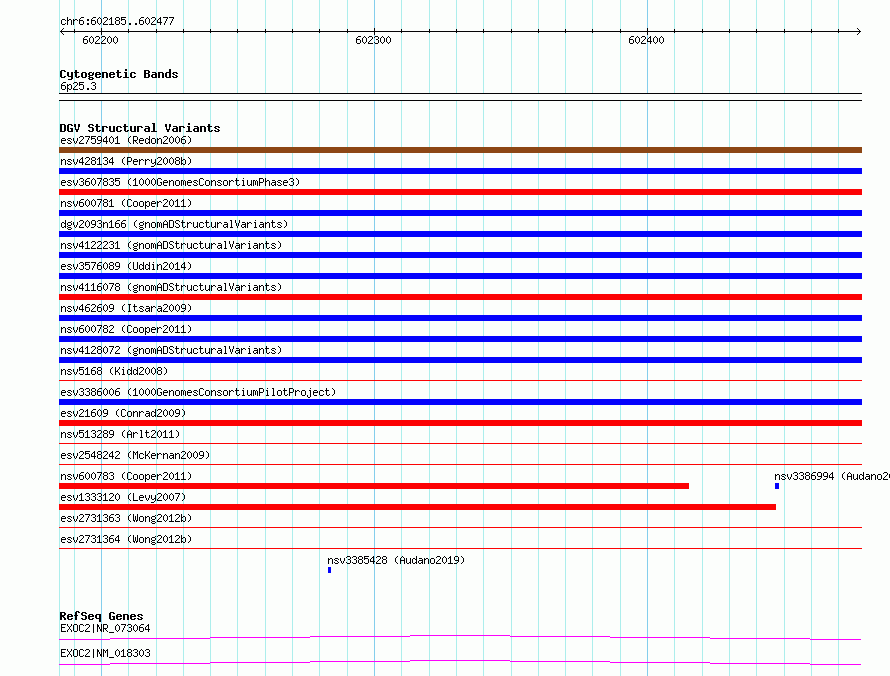This screenshot has height=676, width=890.
Task: Click the blue nsv600781 variant bar
Action: [x=460, y=213]
